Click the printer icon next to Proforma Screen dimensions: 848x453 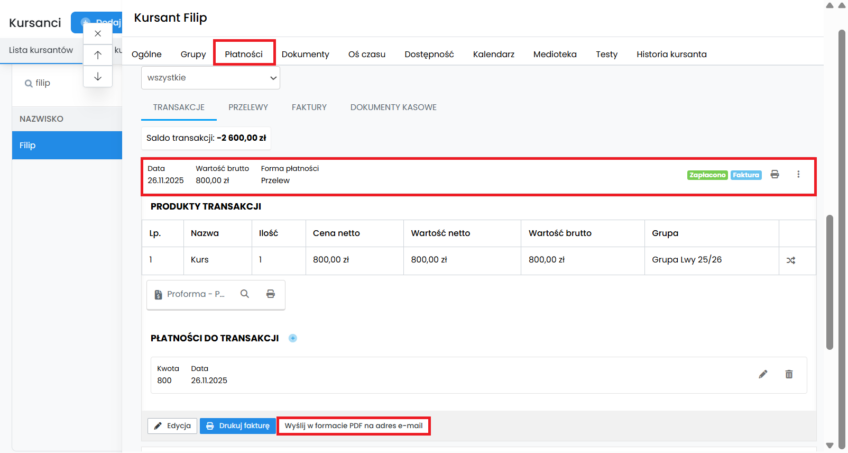[x=270, y=294]
